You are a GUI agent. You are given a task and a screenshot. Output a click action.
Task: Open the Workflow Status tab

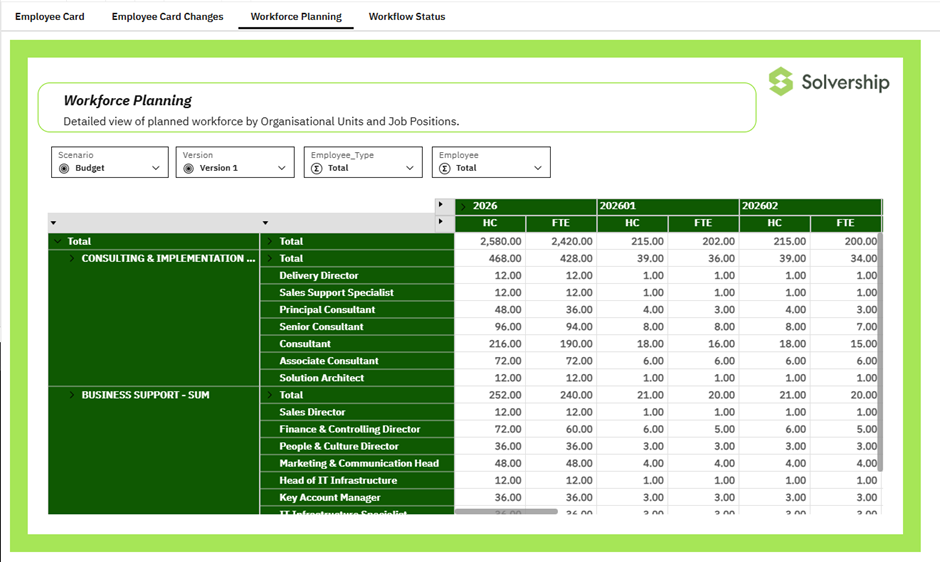[x=407, y=17]
